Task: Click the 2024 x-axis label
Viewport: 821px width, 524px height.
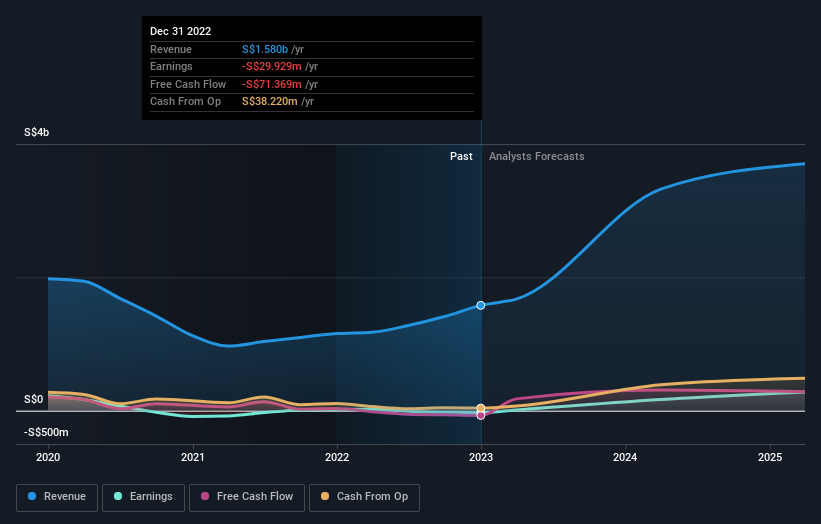Action: 625,457
